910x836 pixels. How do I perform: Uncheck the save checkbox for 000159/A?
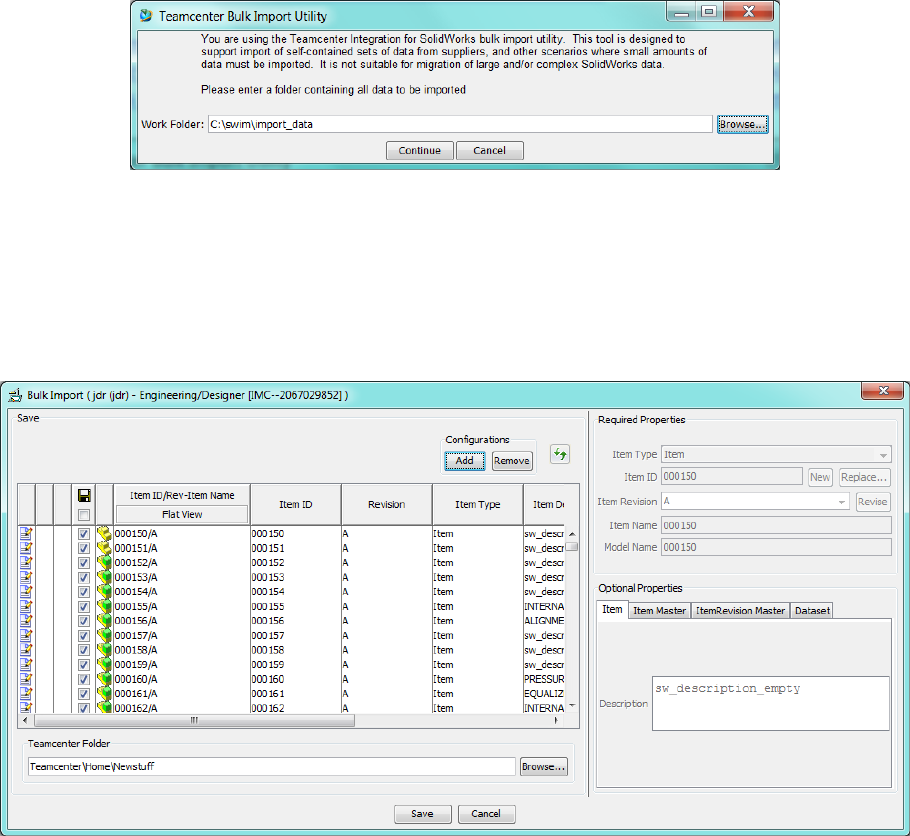tap(84, 664)
